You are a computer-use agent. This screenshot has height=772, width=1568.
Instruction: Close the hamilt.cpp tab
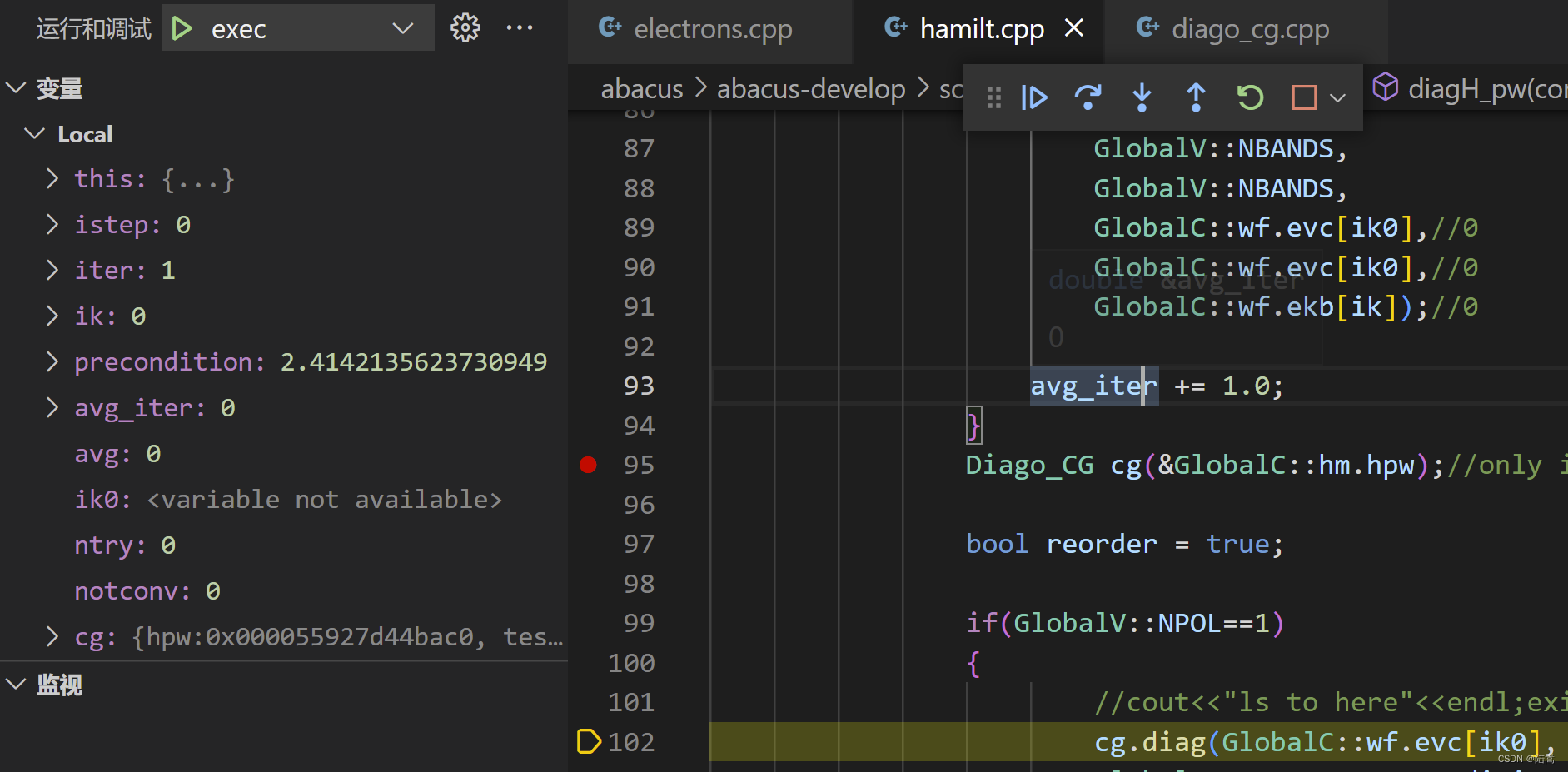coord(1074,28)
